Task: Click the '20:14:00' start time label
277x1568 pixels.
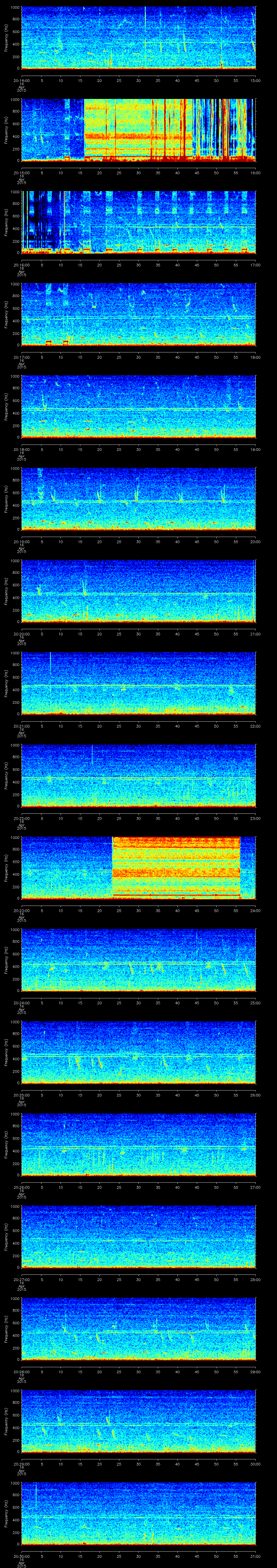Action: click(21, 80)
